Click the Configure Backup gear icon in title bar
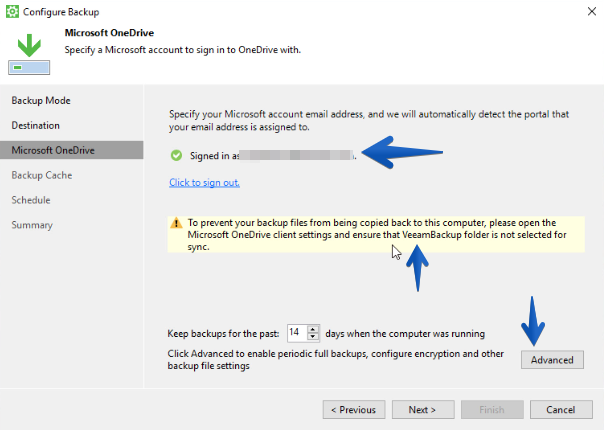 12,12
